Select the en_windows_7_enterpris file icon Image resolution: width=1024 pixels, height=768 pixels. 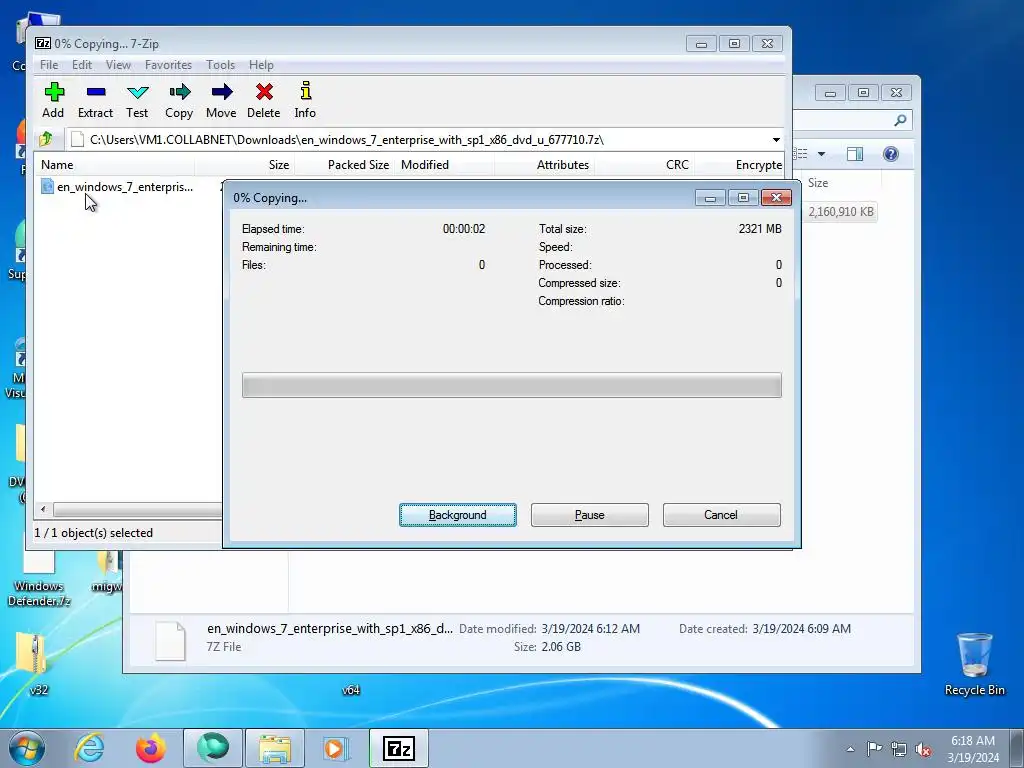[x=47, y=186]
